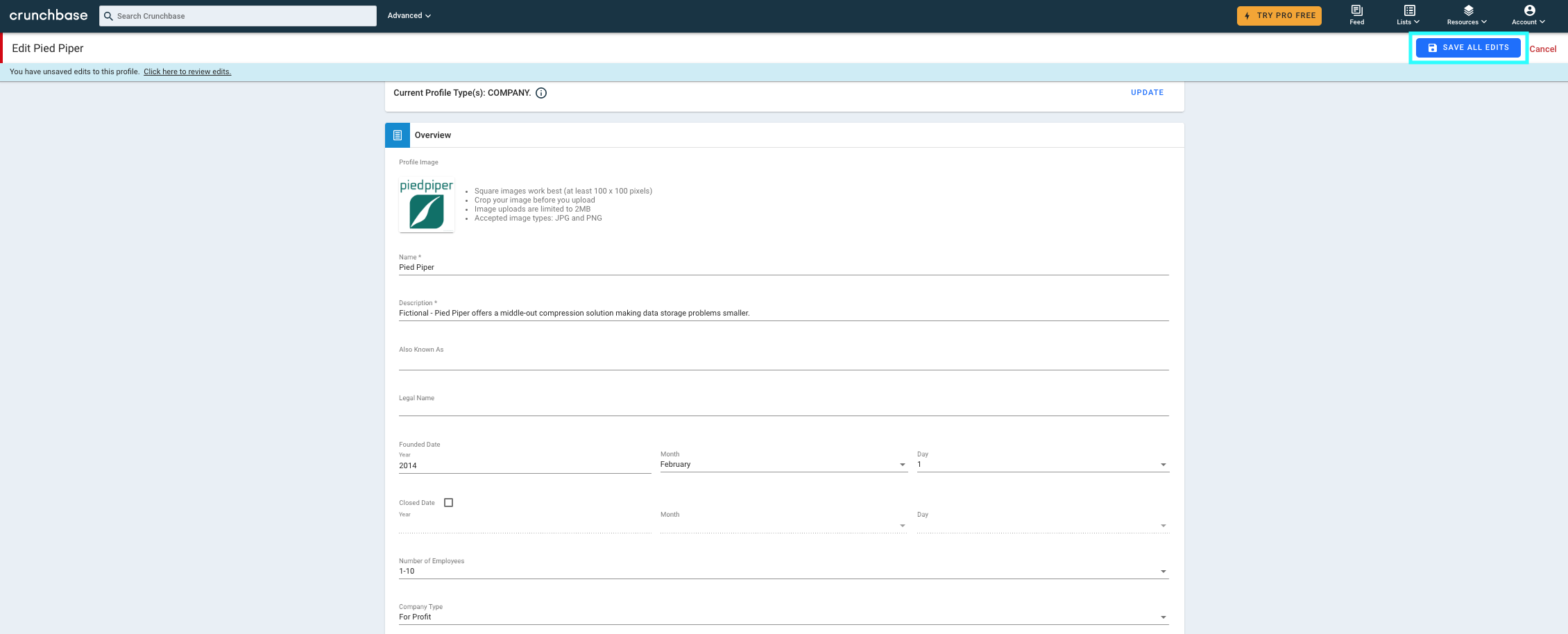This screenshot has height=634, width=1568.
Task: Open the Advanced search dropdown
Action: point(409,15)
